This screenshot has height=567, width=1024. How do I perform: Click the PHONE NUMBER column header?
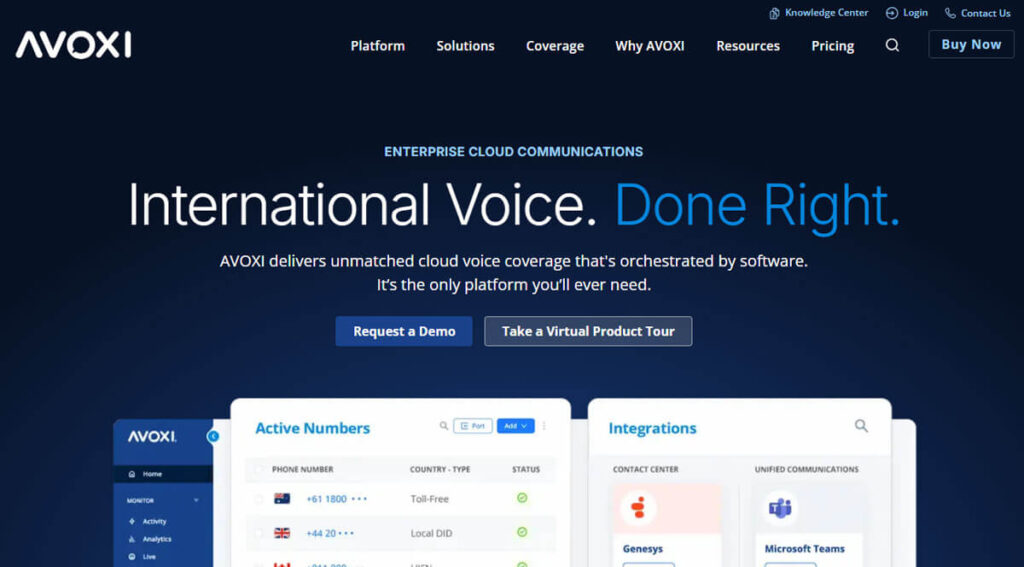pyautogui.click(x=302, y=469)
